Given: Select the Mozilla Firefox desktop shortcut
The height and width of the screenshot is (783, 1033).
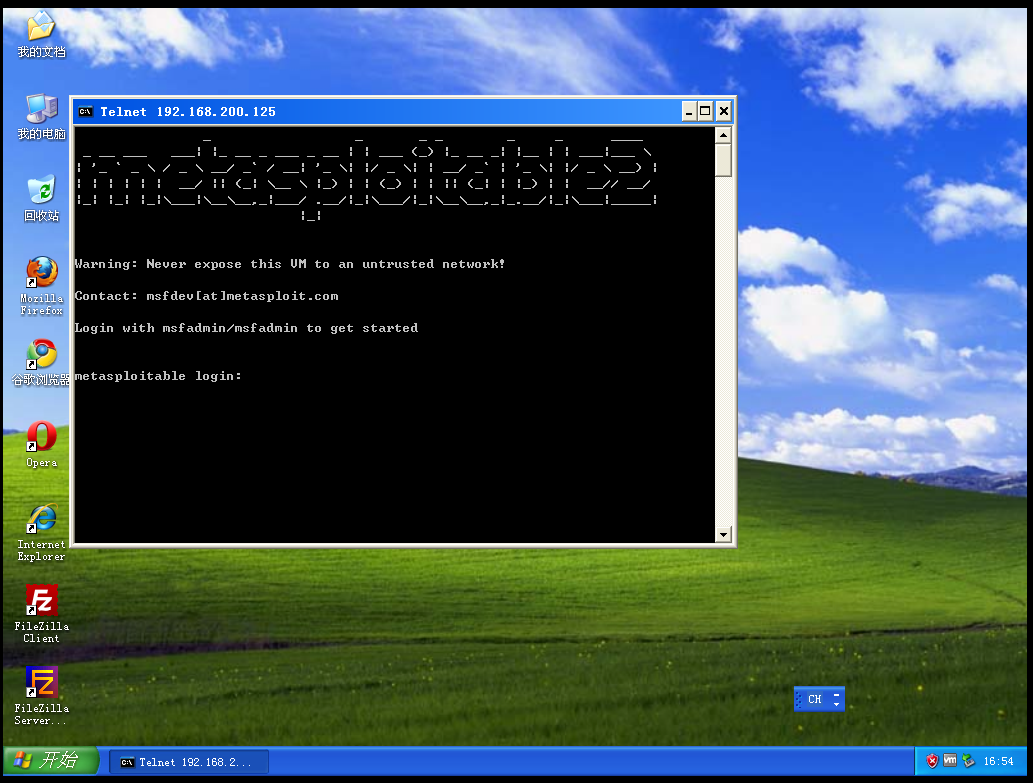Looking at the screenshot, I should point(41,286).
